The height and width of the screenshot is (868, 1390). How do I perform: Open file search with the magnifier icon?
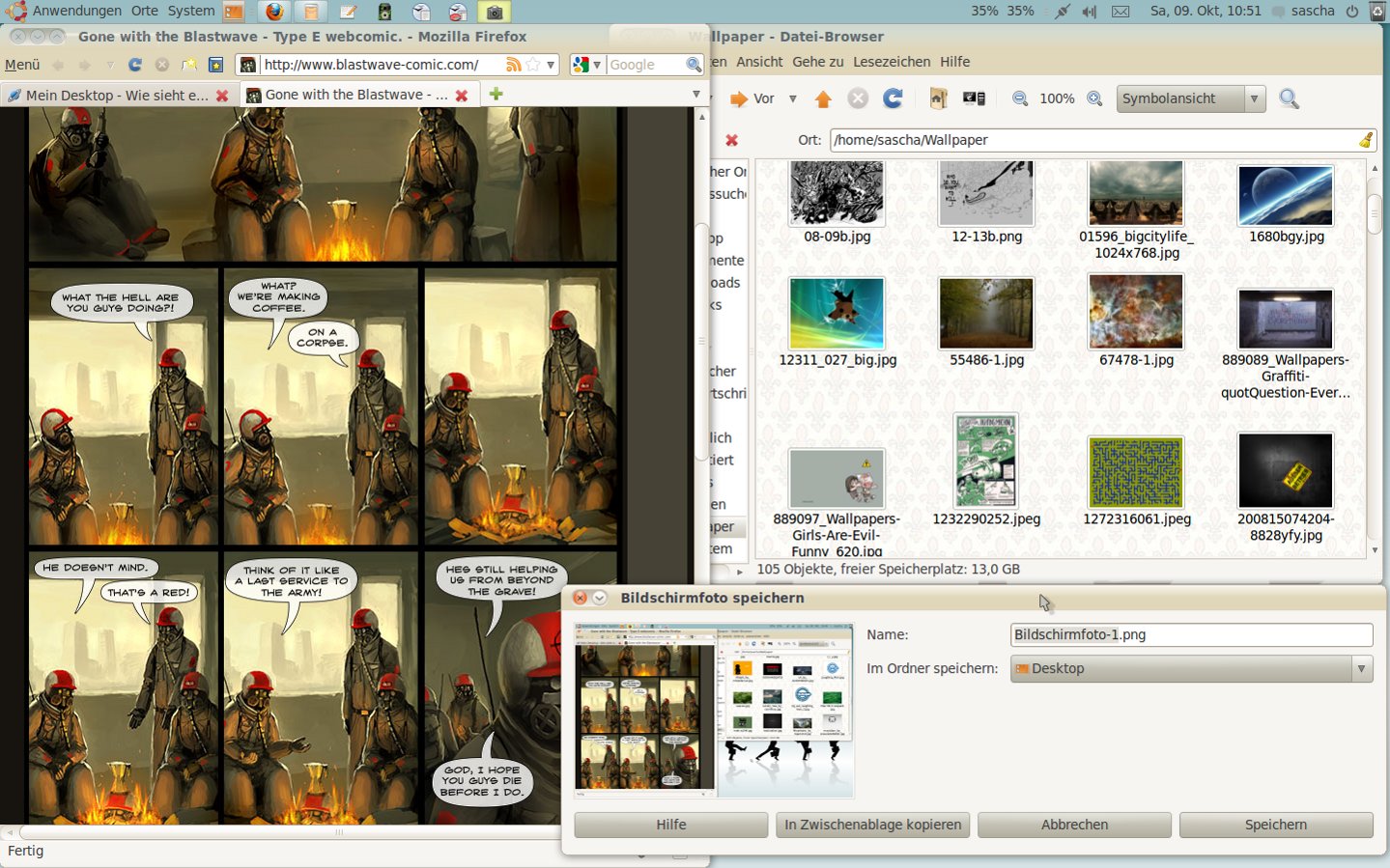1289,98
